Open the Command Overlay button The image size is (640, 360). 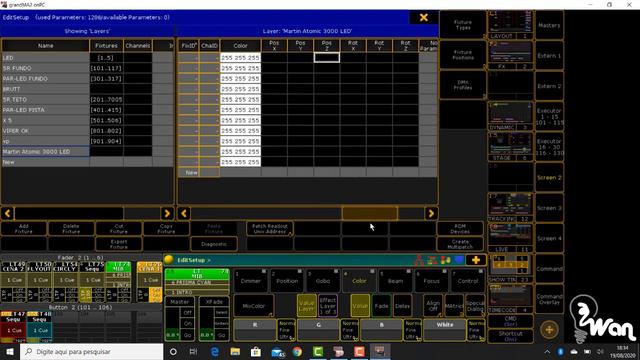click(x=549, y=299)
